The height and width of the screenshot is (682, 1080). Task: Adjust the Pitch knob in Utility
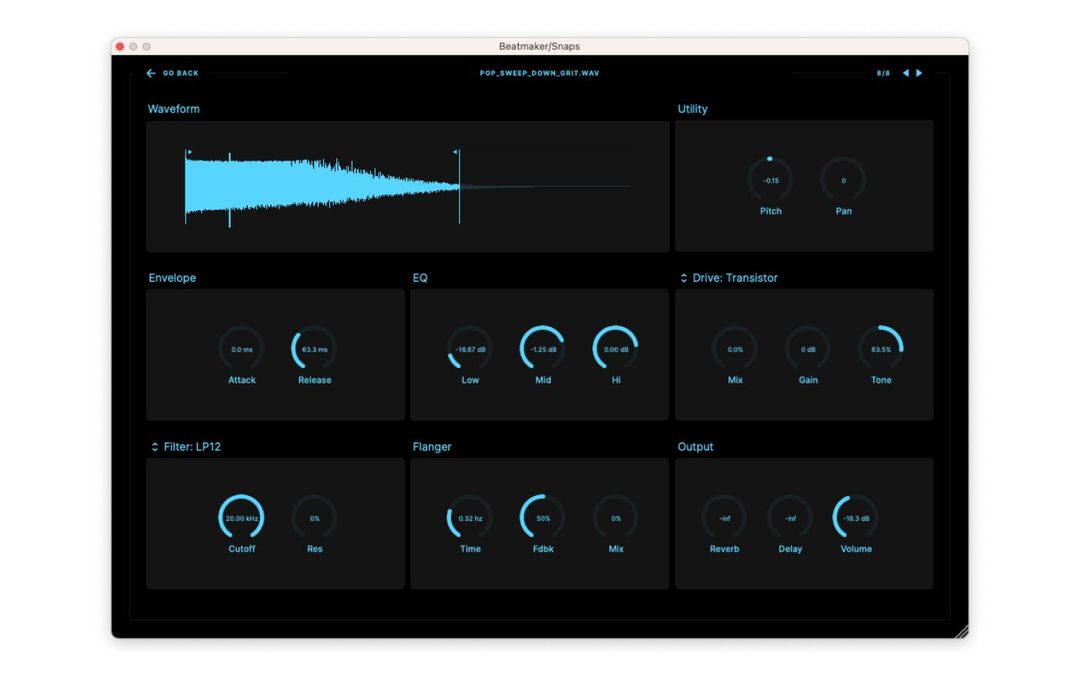point(770,181)
